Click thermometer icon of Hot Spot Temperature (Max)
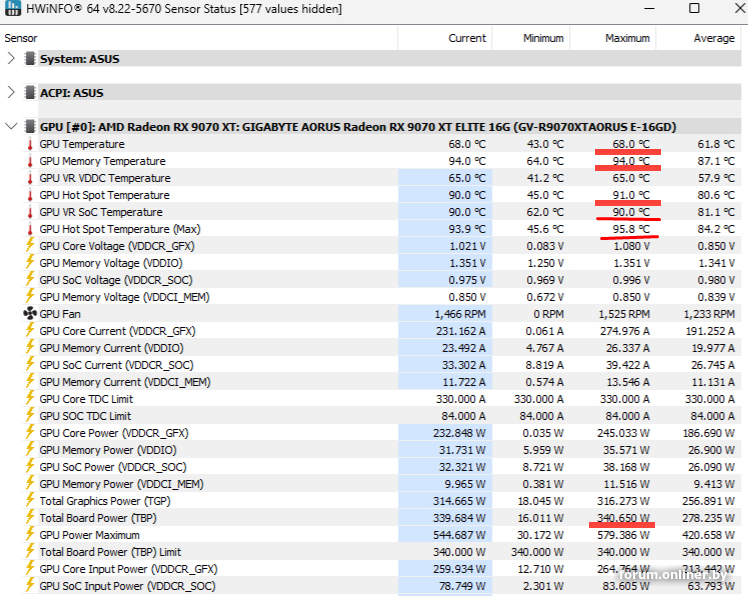The height and width of the screenshot is (596, 748). (30, 229)
